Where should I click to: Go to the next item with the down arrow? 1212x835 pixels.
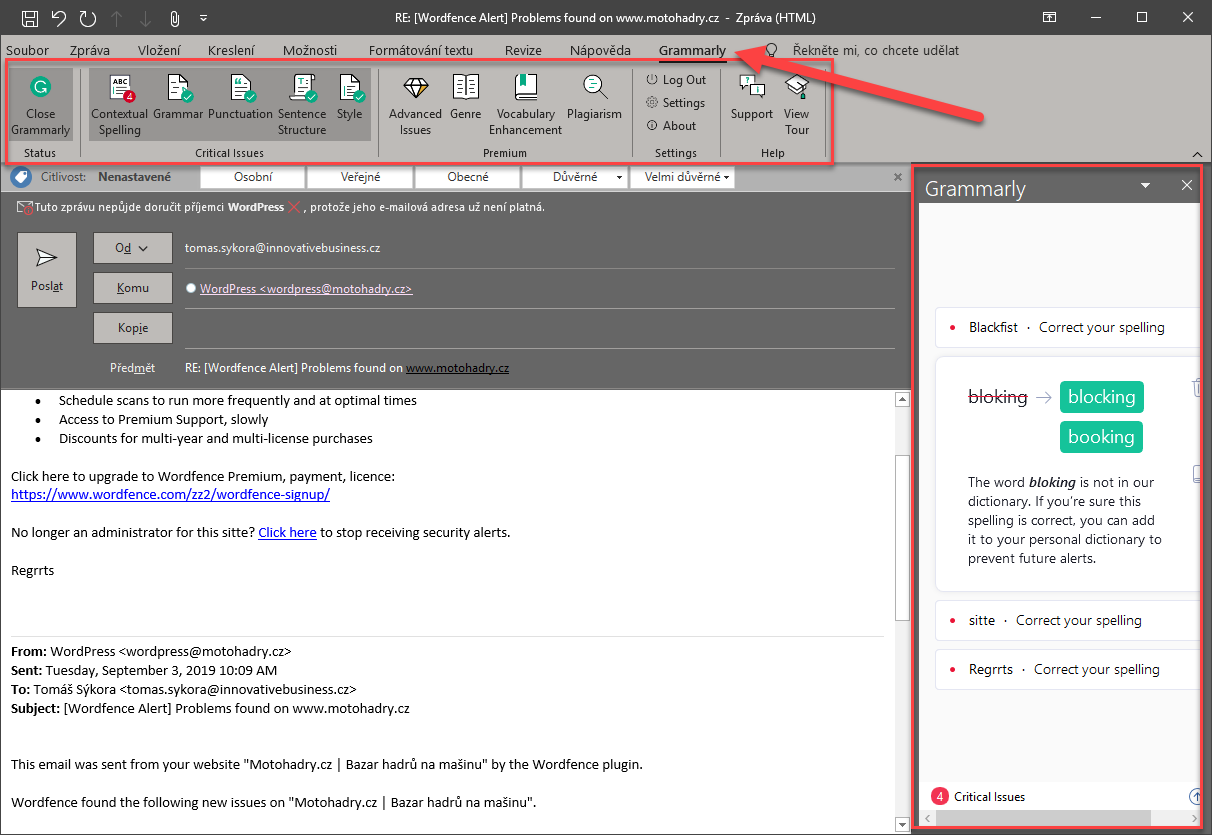click(x=145, y=18)
